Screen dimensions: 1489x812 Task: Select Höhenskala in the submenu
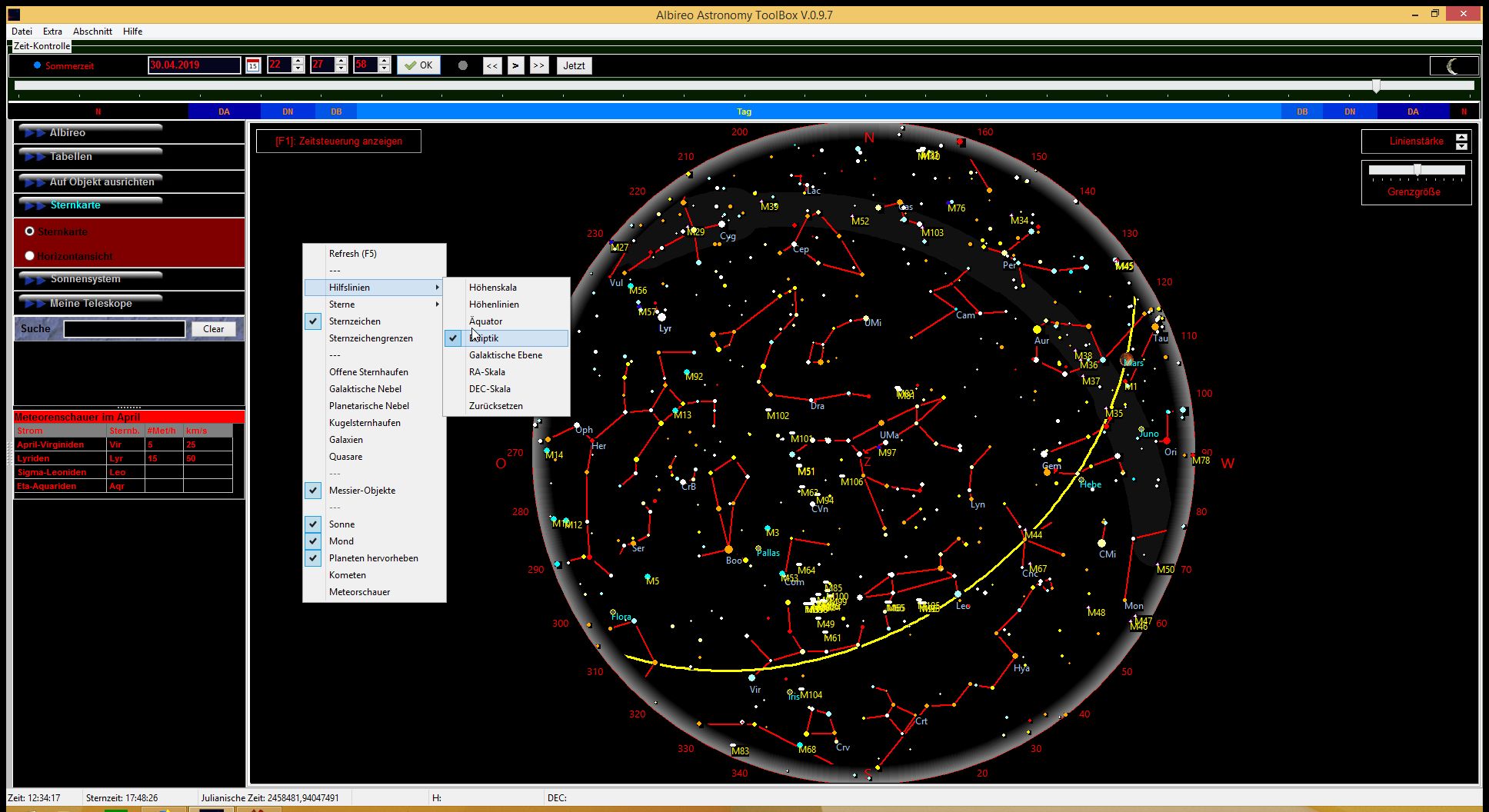[x=507, y=288]
